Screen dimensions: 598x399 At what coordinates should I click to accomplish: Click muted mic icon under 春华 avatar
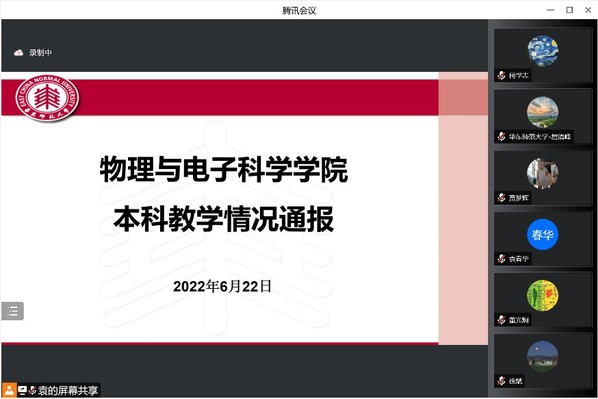click(502, 259)
